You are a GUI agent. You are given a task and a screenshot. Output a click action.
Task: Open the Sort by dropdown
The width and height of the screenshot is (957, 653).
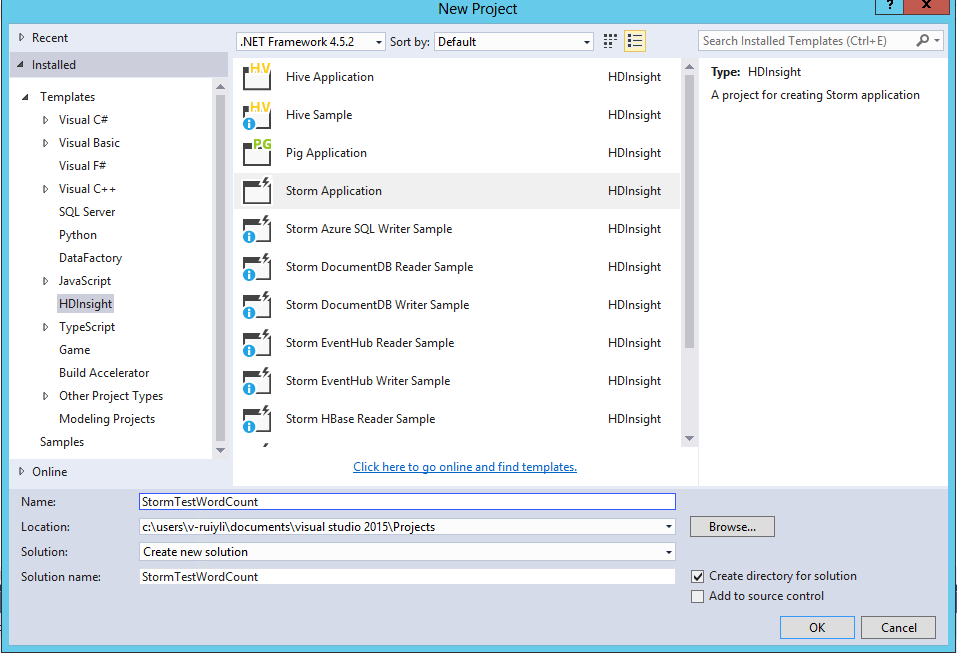[515, 42]
